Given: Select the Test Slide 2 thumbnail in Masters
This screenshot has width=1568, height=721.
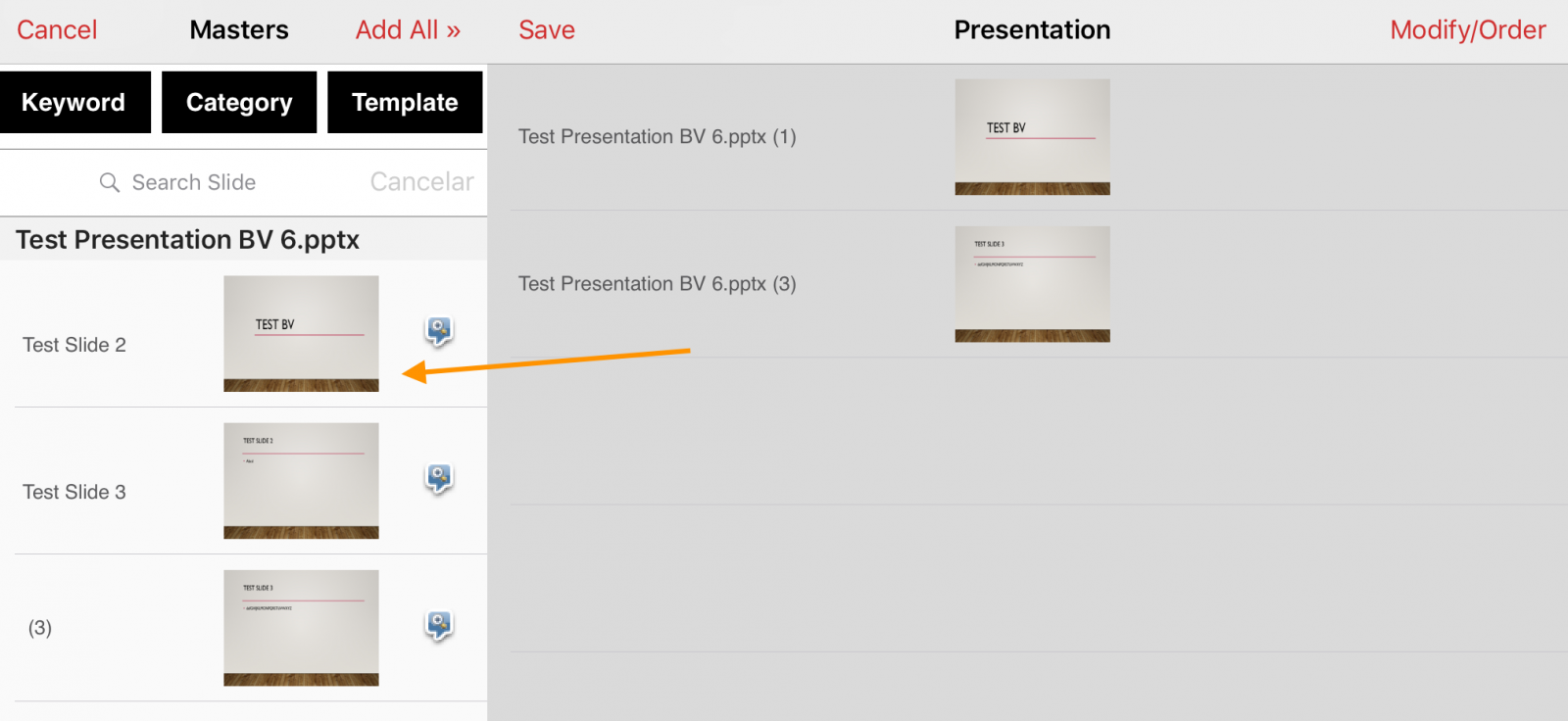Looking at the screenshot, I should (301, 333).
